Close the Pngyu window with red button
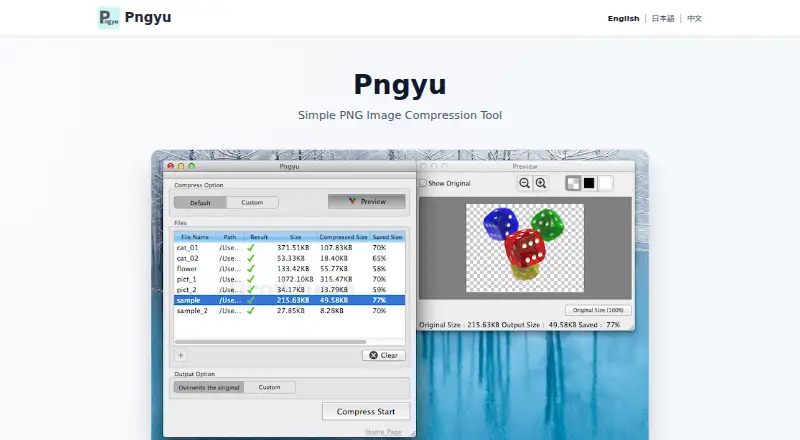The image size is (800, 440). (170, 166)
